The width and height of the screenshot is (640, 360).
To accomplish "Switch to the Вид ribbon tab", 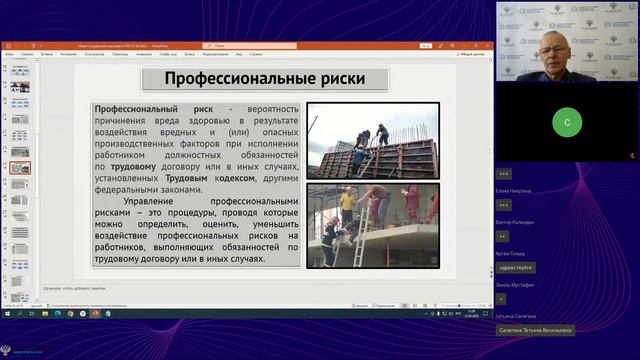I will (239, 54).
